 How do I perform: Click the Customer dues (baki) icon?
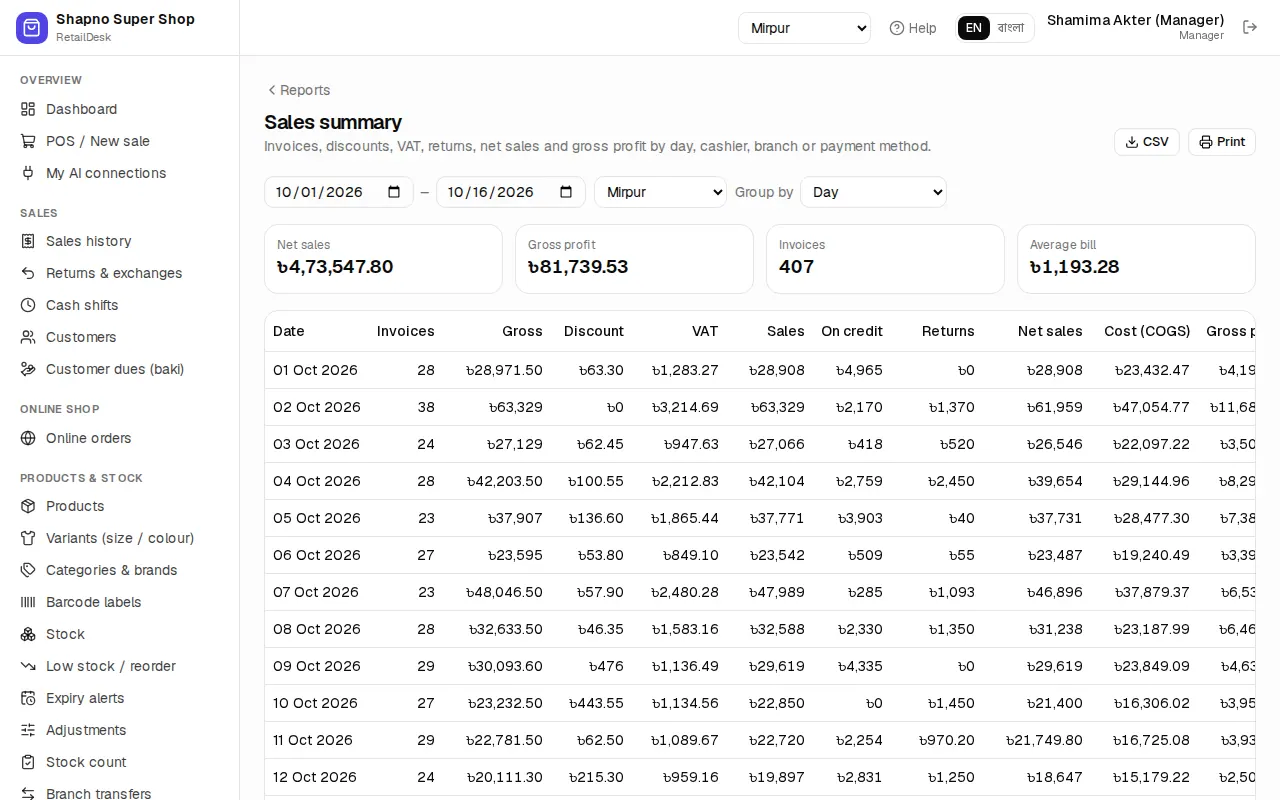28,369
